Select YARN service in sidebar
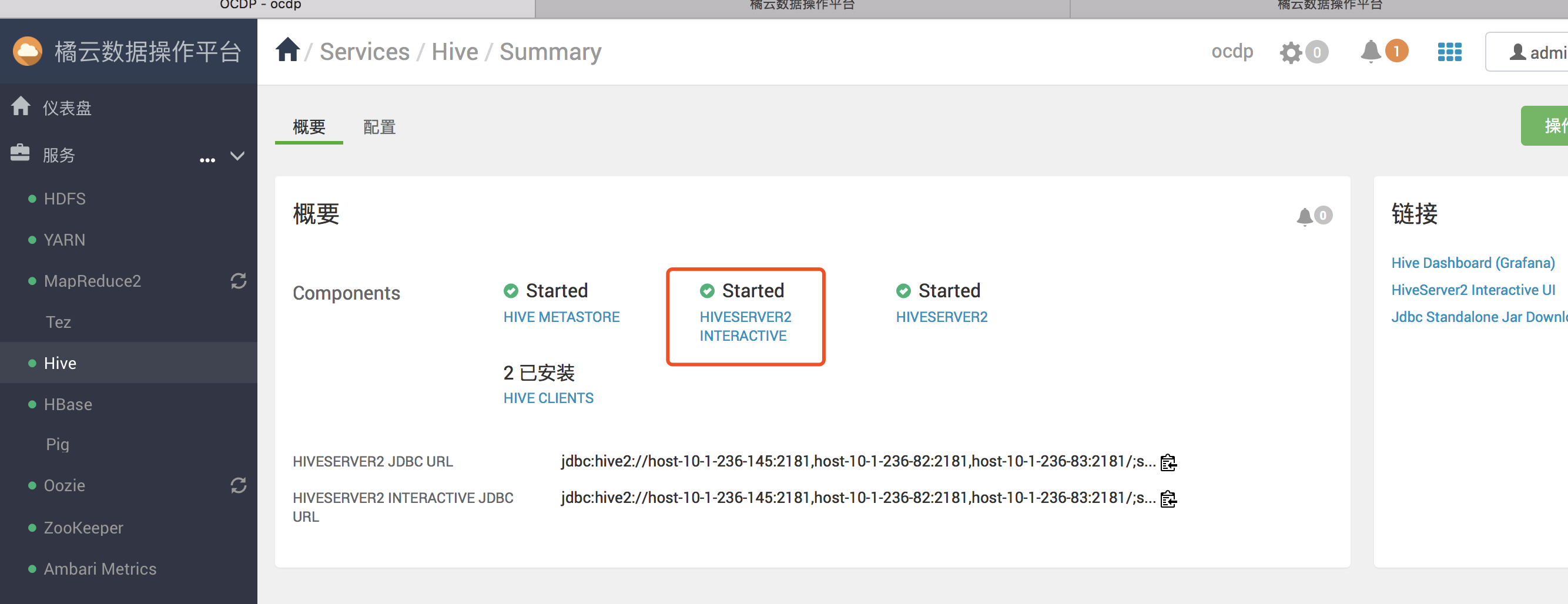This screenshot has width=1568, height=604. coord(65,240)
